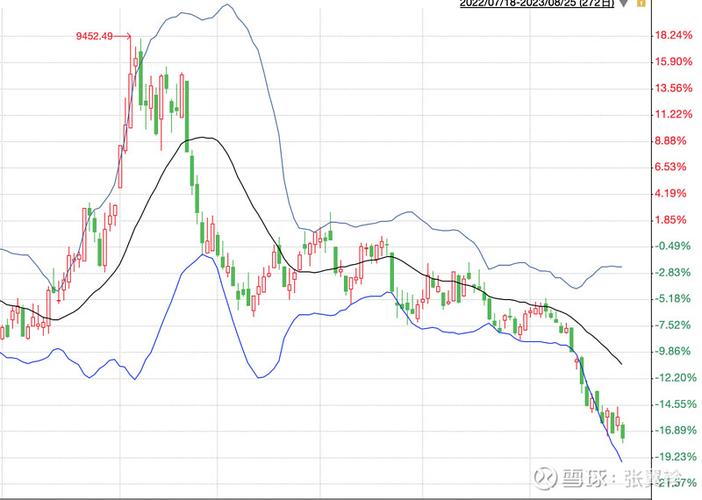Click the black moving average line's peak

tap(203, 137)
